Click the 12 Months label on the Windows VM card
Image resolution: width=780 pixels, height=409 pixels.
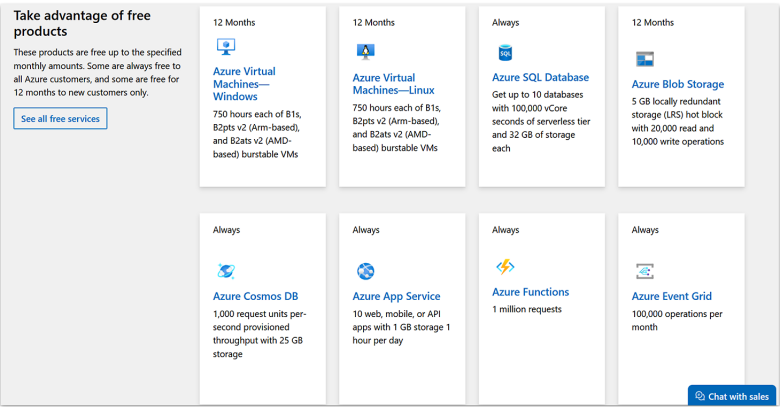coord(234,22)
